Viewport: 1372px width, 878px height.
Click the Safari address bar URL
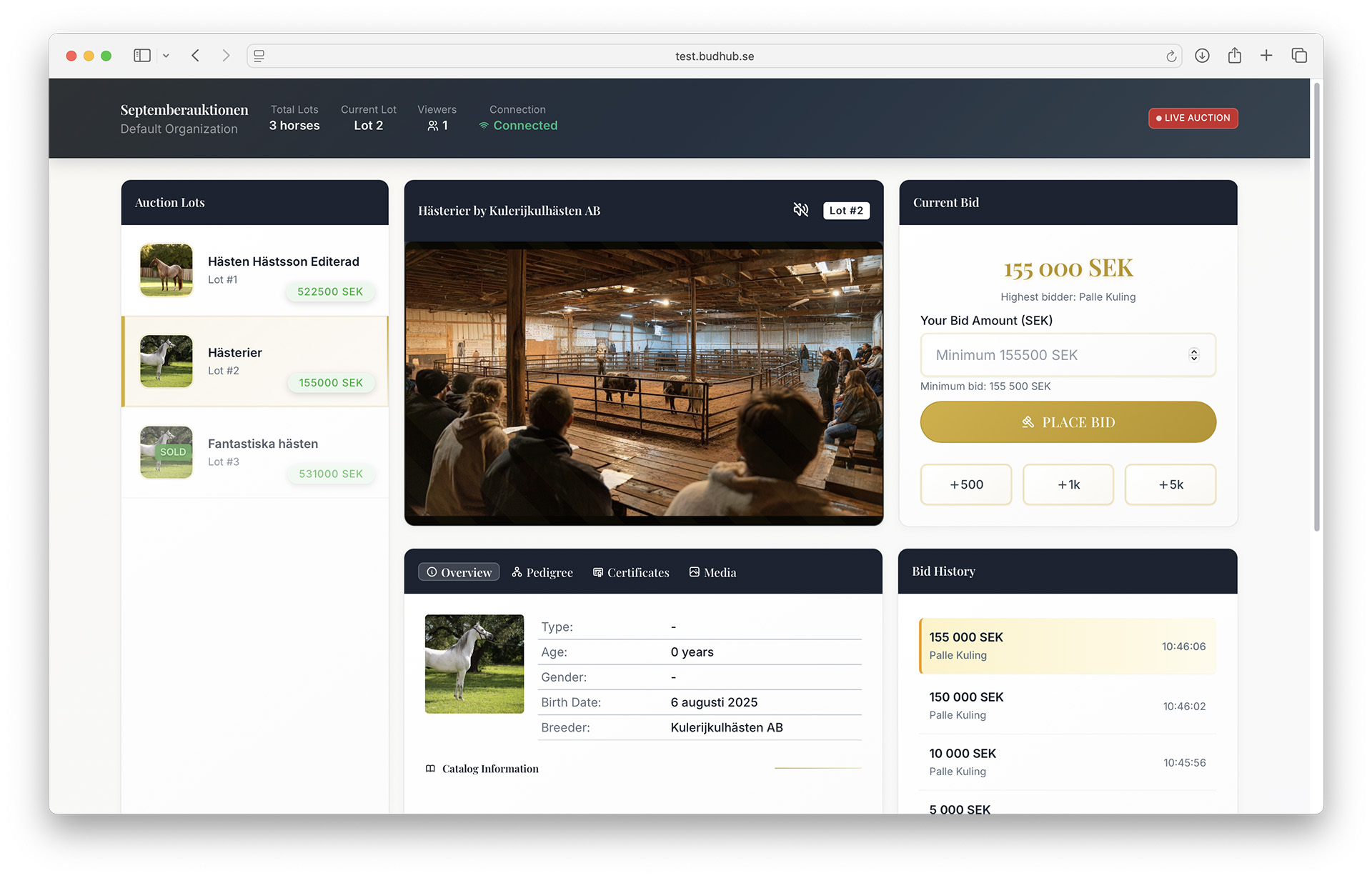point(715,56)
